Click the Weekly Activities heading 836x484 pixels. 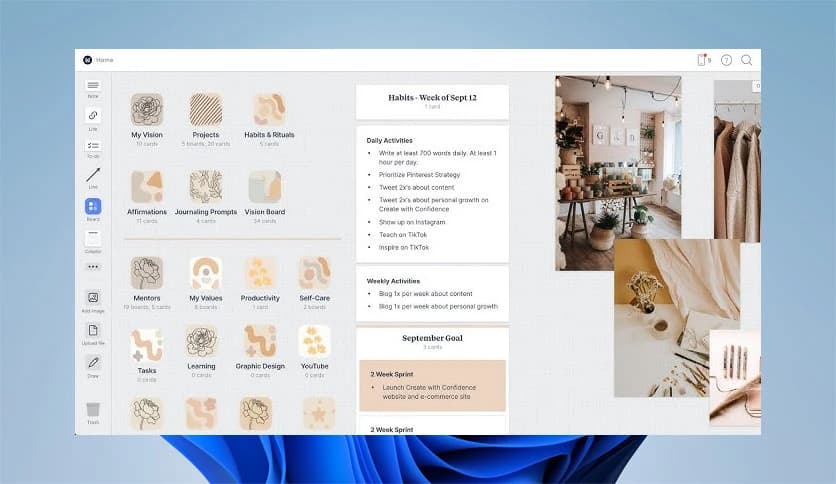393,281
